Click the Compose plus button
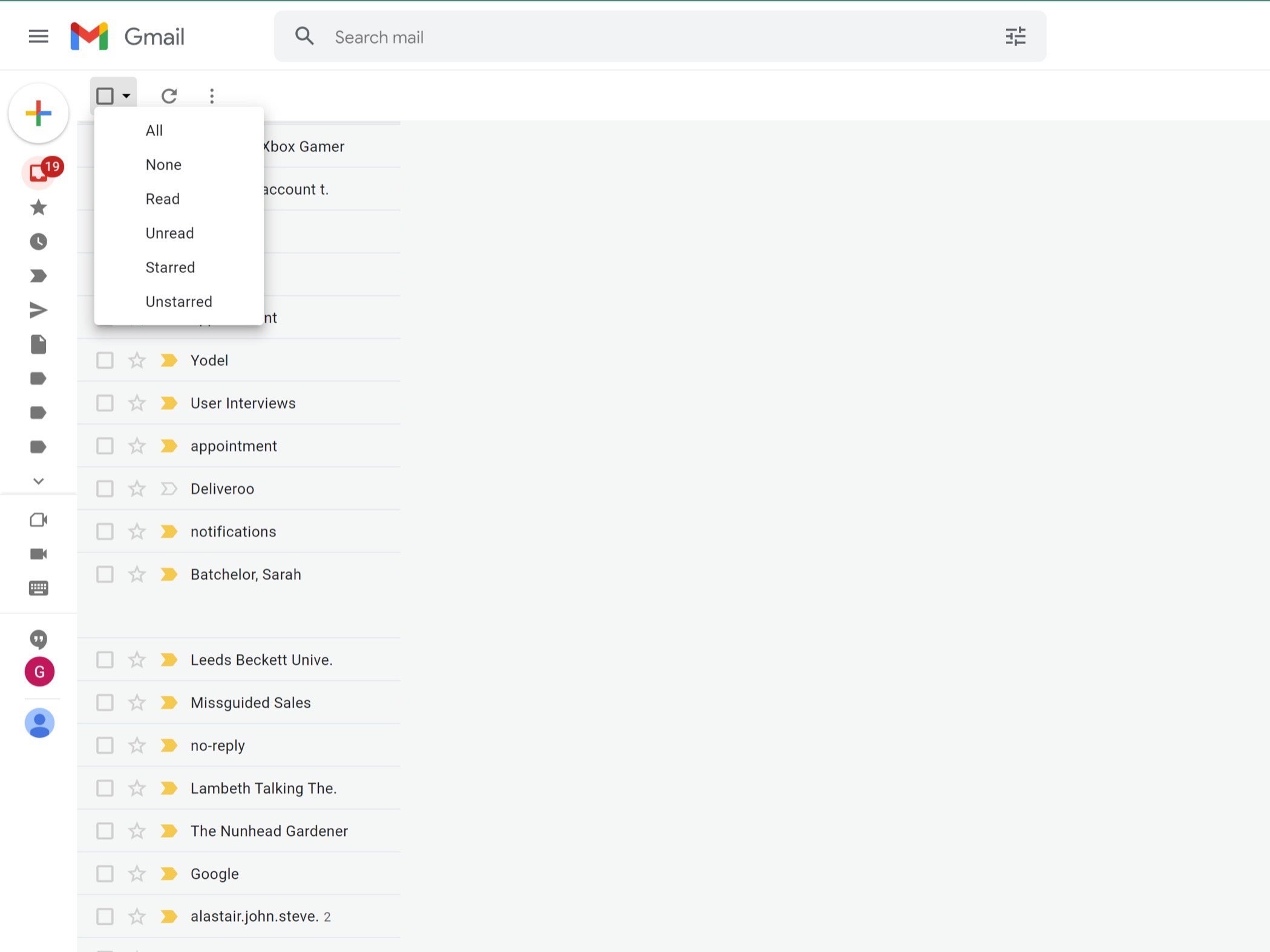Image resolution: width=1270 pixels, height=952 pixels. click(x=39, y=113)
